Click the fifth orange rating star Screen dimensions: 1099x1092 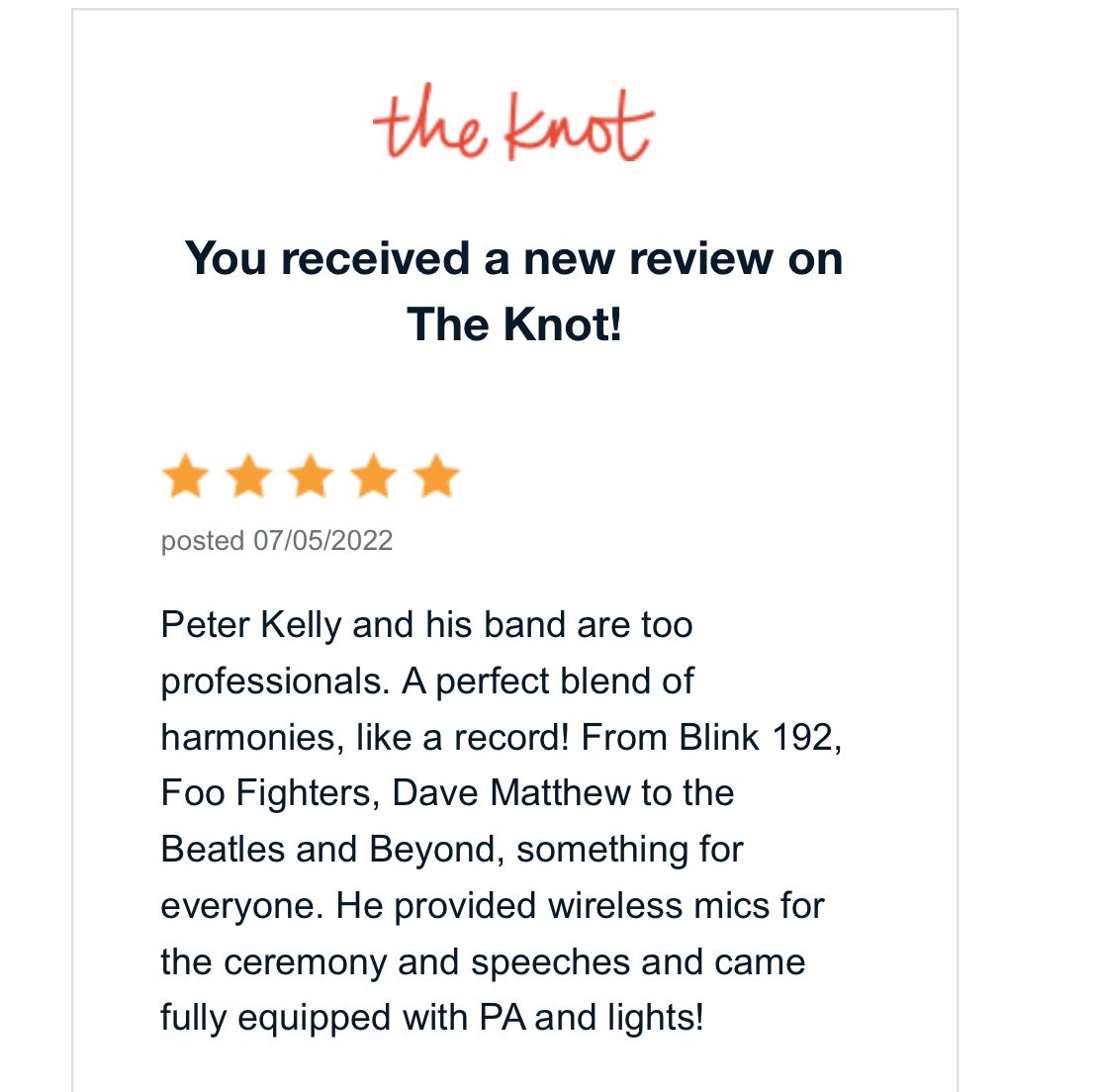tap(436, 476)
